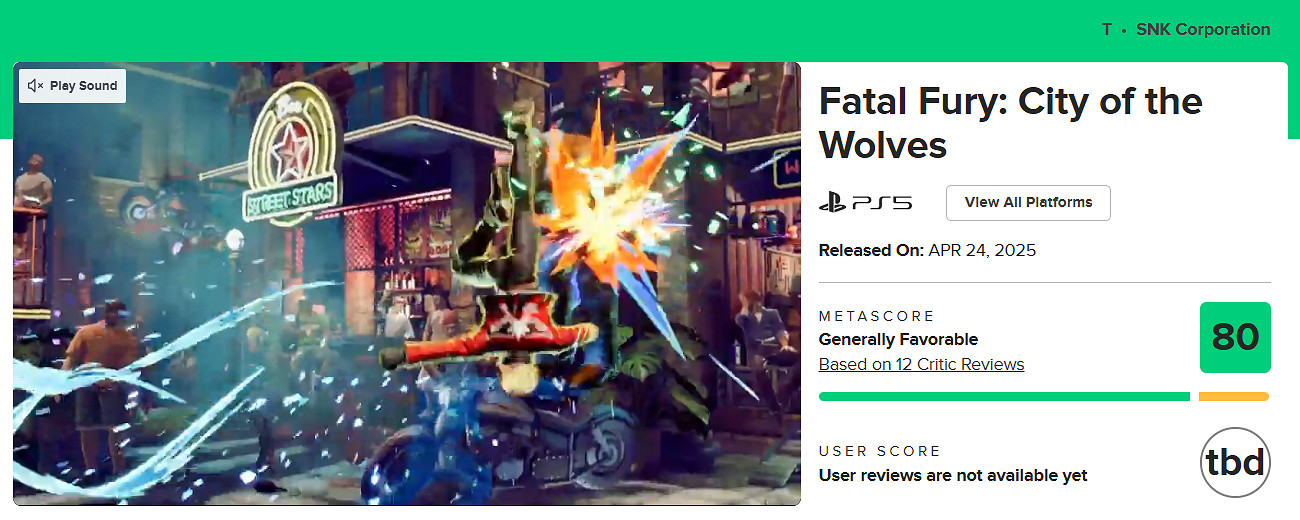Click the USER SCORE section heading
Screen dimensions: 1300x520
(x=880, y=452)
